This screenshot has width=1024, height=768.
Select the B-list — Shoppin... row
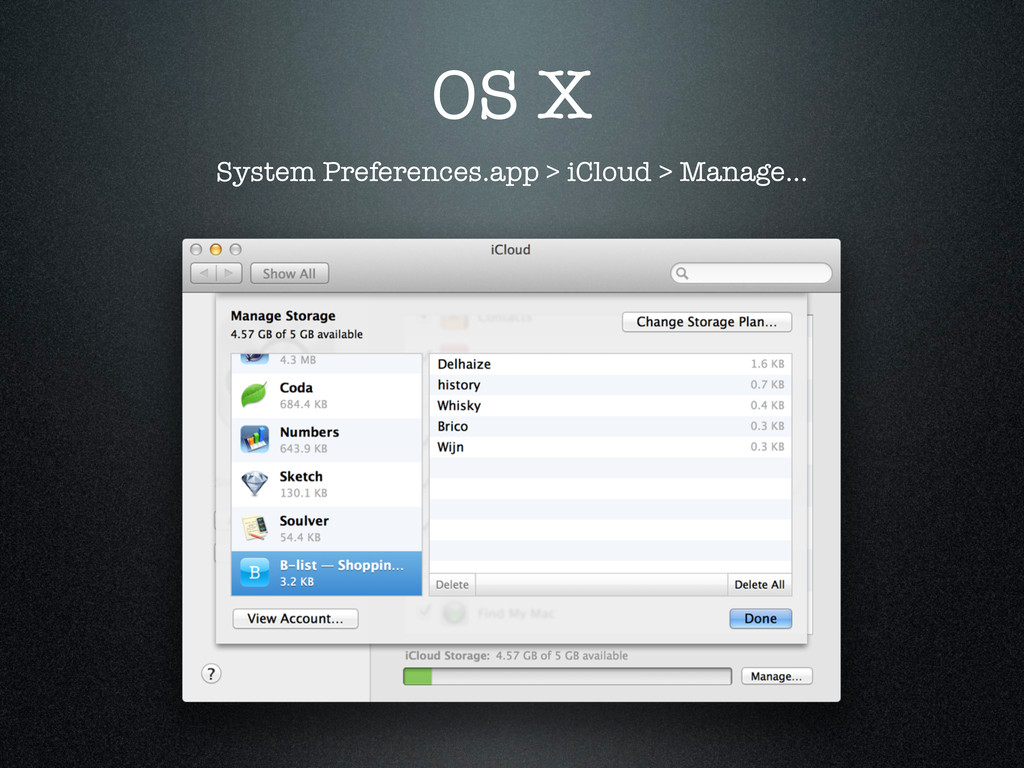click(327, 573)
